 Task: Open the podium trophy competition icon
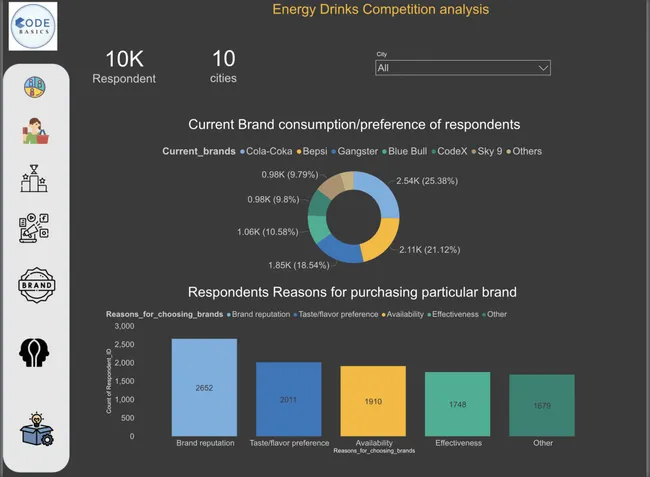(x=34, y=178)
